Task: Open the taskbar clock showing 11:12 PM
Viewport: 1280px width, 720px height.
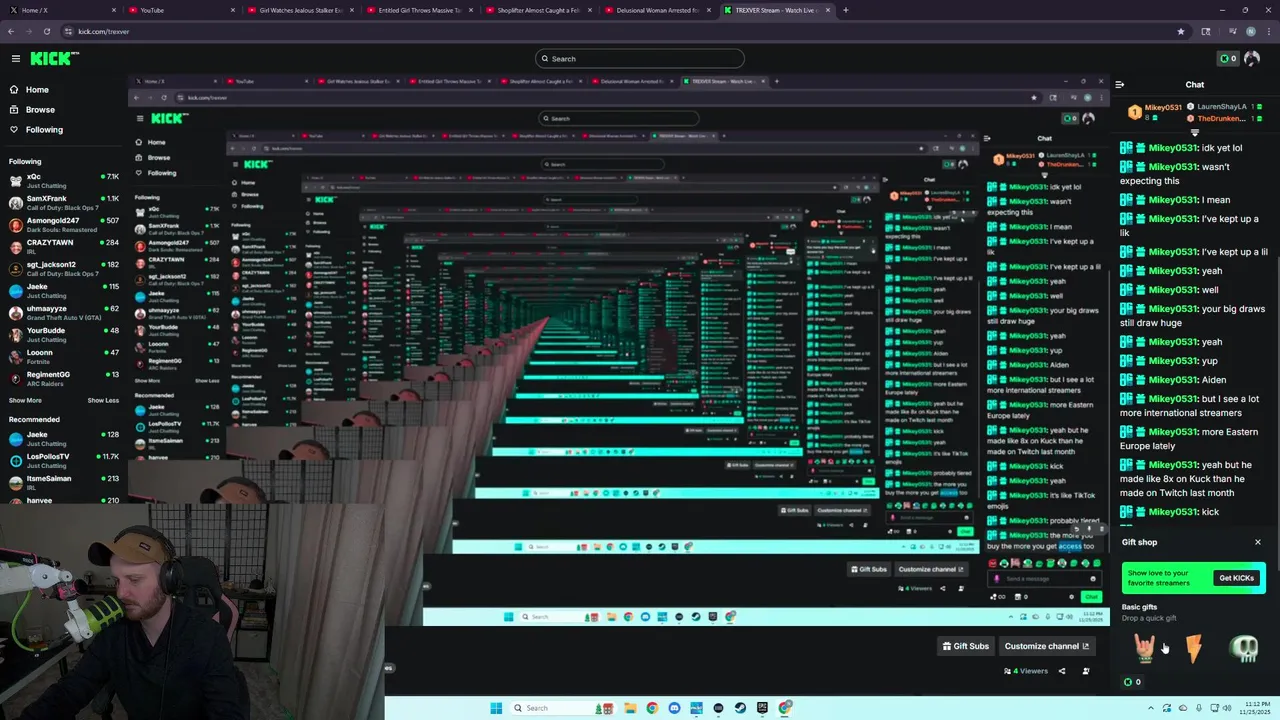Action: point(1253,708)
